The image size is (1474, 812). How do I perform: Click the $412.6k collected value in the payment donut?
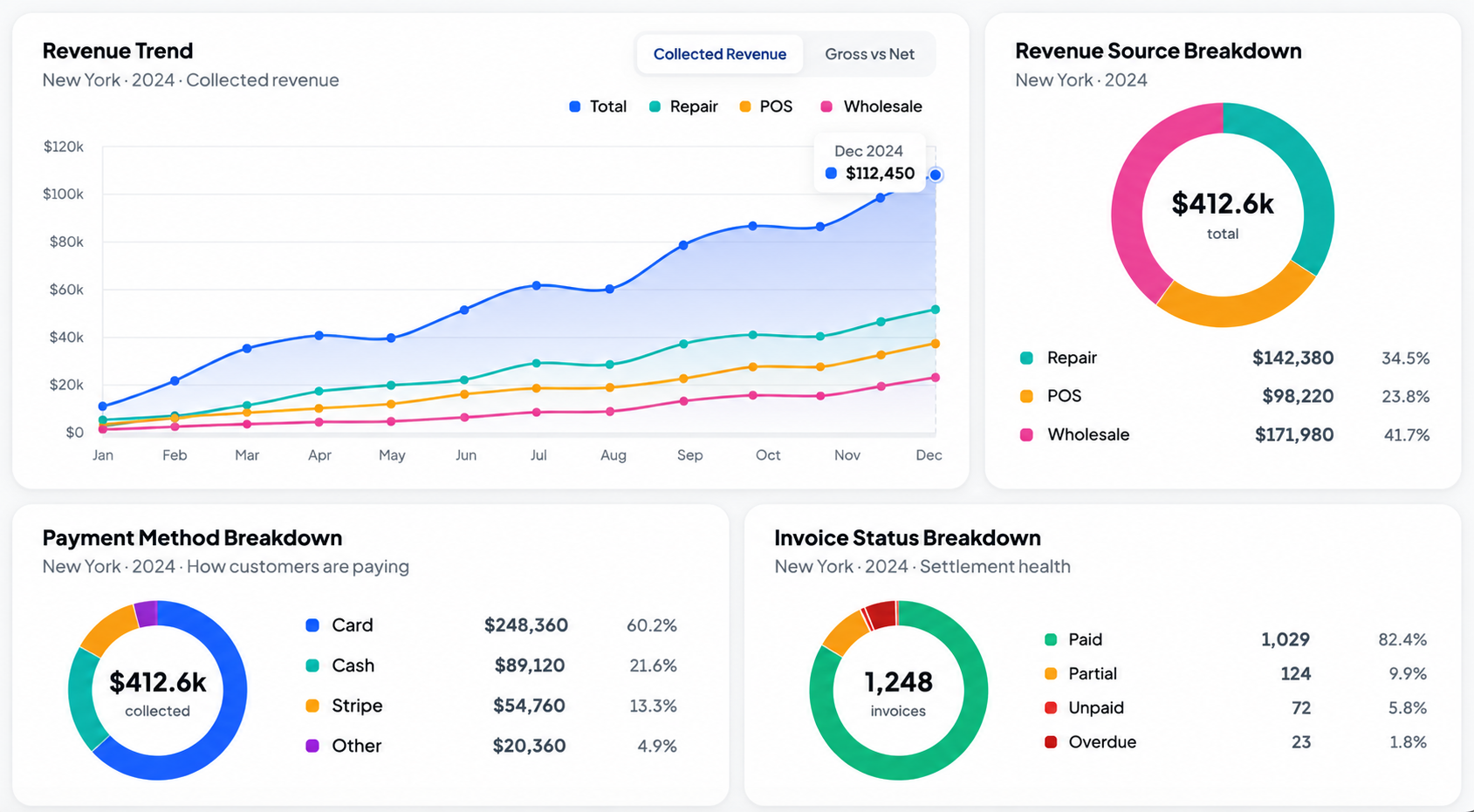click(x=158, y=682)
